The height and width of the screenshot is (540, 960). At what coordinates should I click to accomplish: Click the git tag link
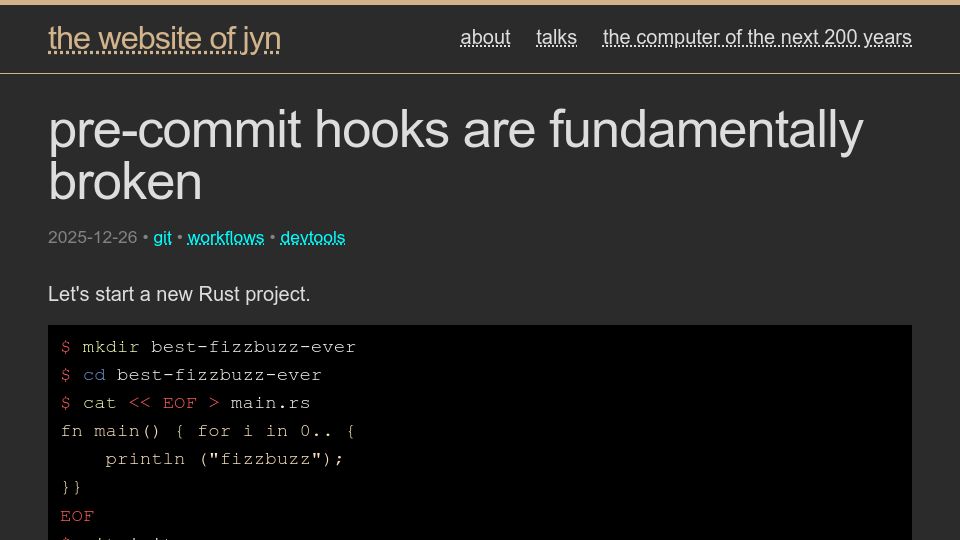162,238
